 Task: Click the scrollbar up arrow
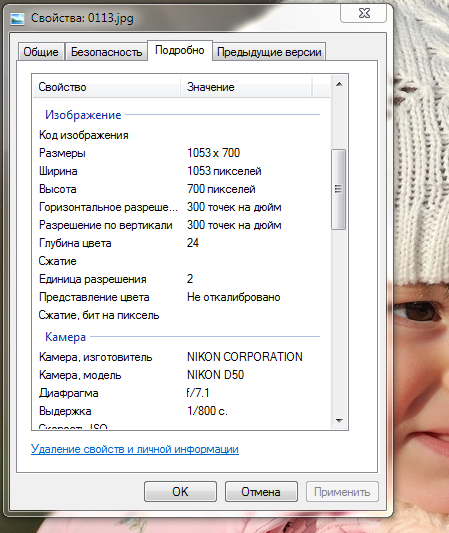339,84
